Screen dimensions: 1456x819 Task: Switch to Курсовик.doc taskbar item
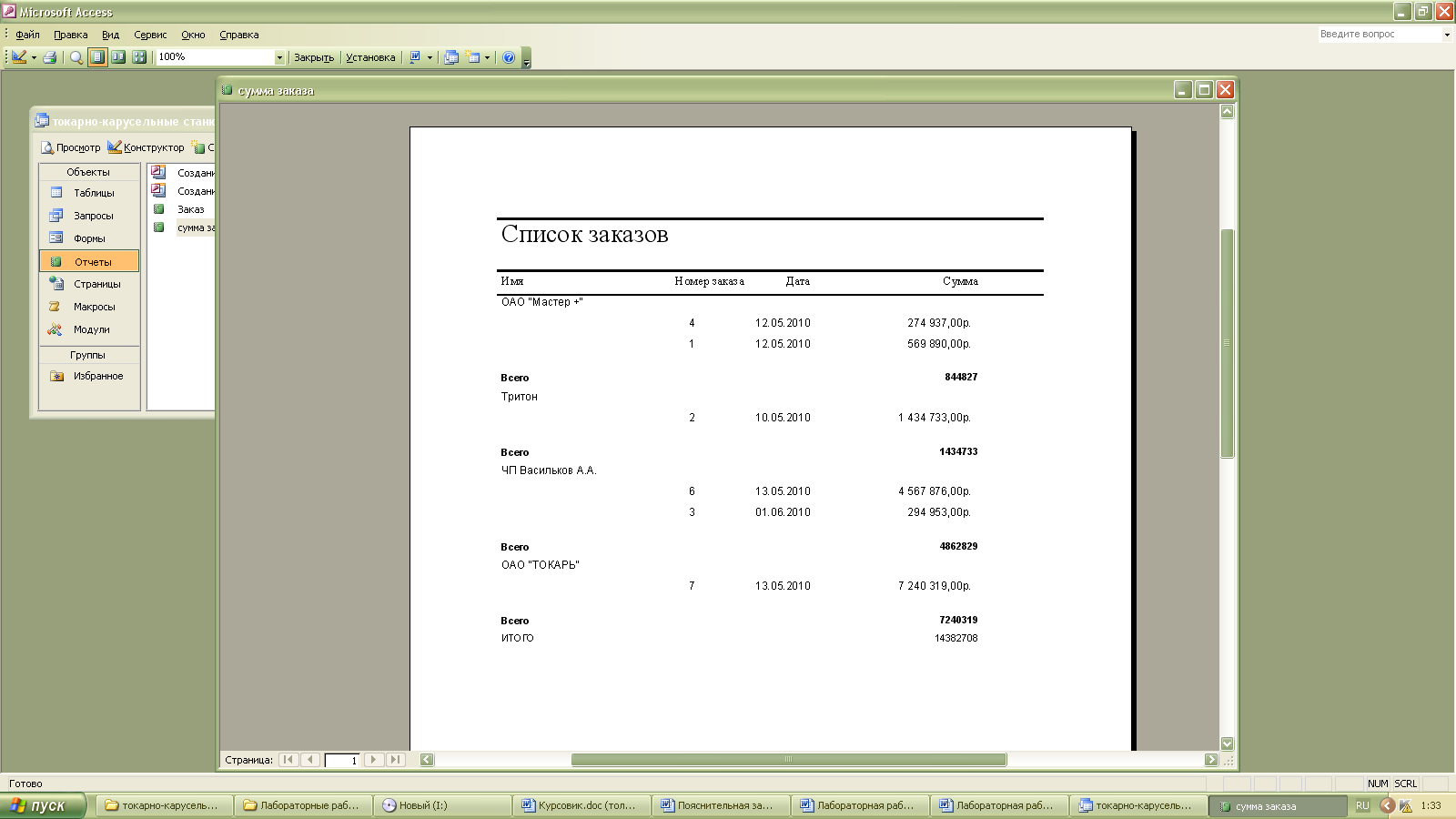[x=581, y=805]
